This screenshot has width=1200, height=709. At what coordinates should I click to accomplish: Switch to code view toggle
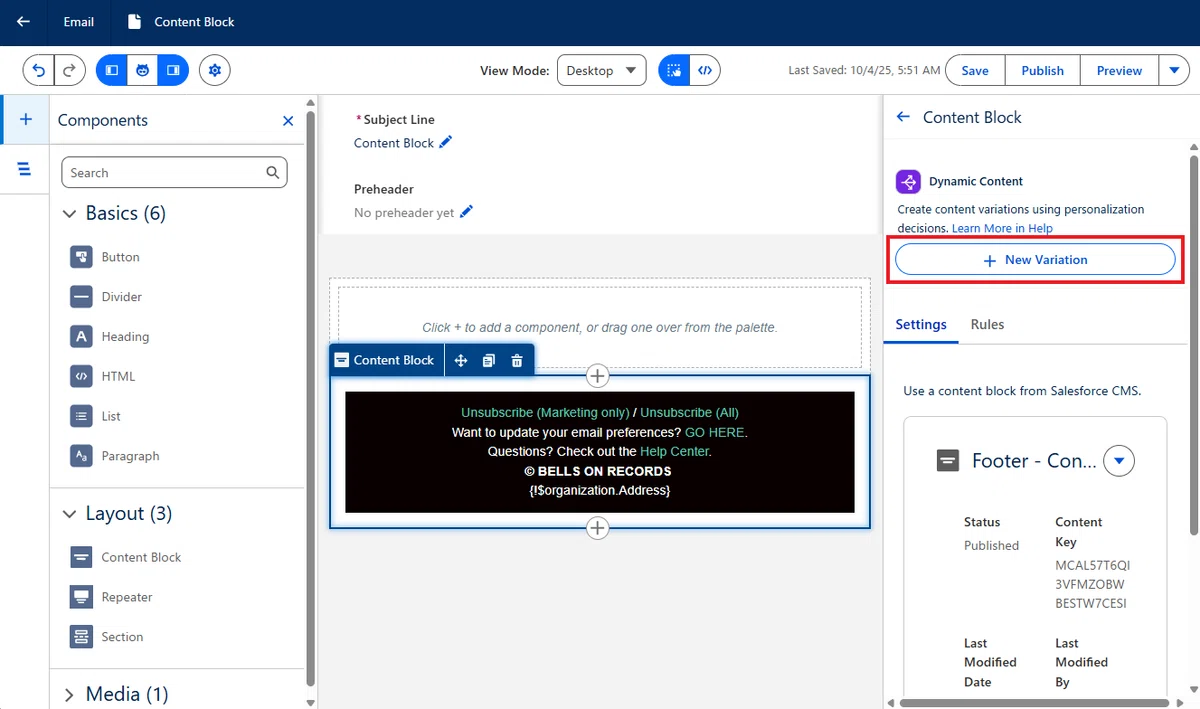click(705, 70)
